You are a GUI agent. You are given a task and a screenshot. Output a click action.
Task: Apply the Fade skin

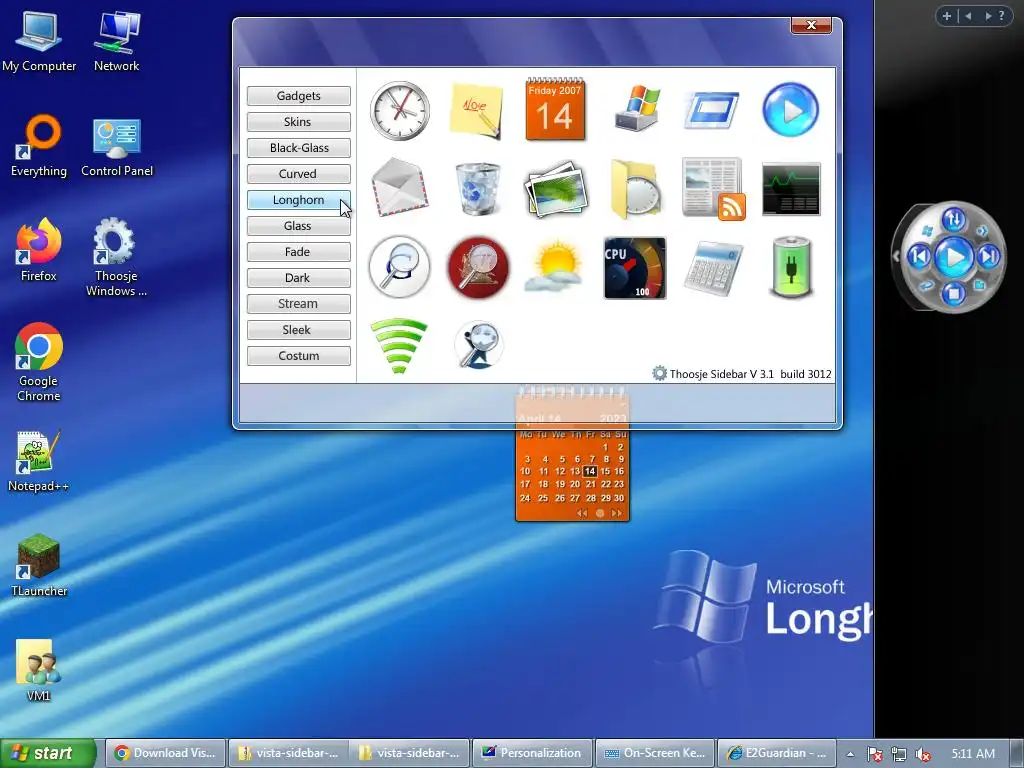[x=298, y=252]
